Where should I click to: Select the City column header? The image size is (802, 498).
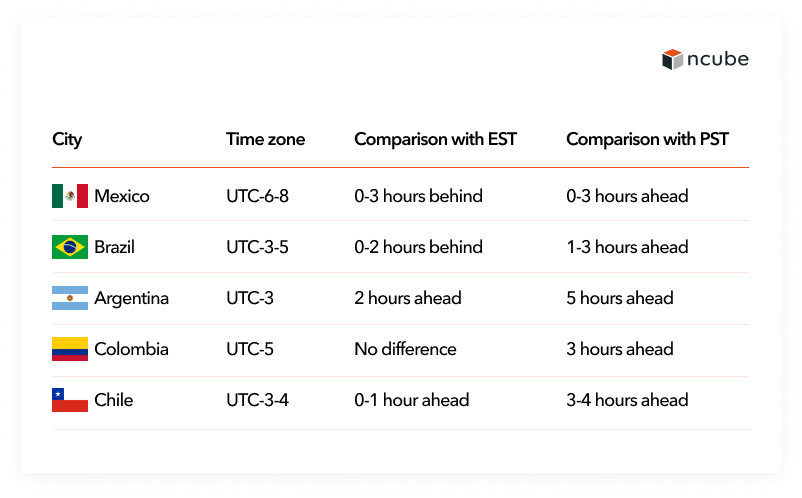tap(67, 140)
